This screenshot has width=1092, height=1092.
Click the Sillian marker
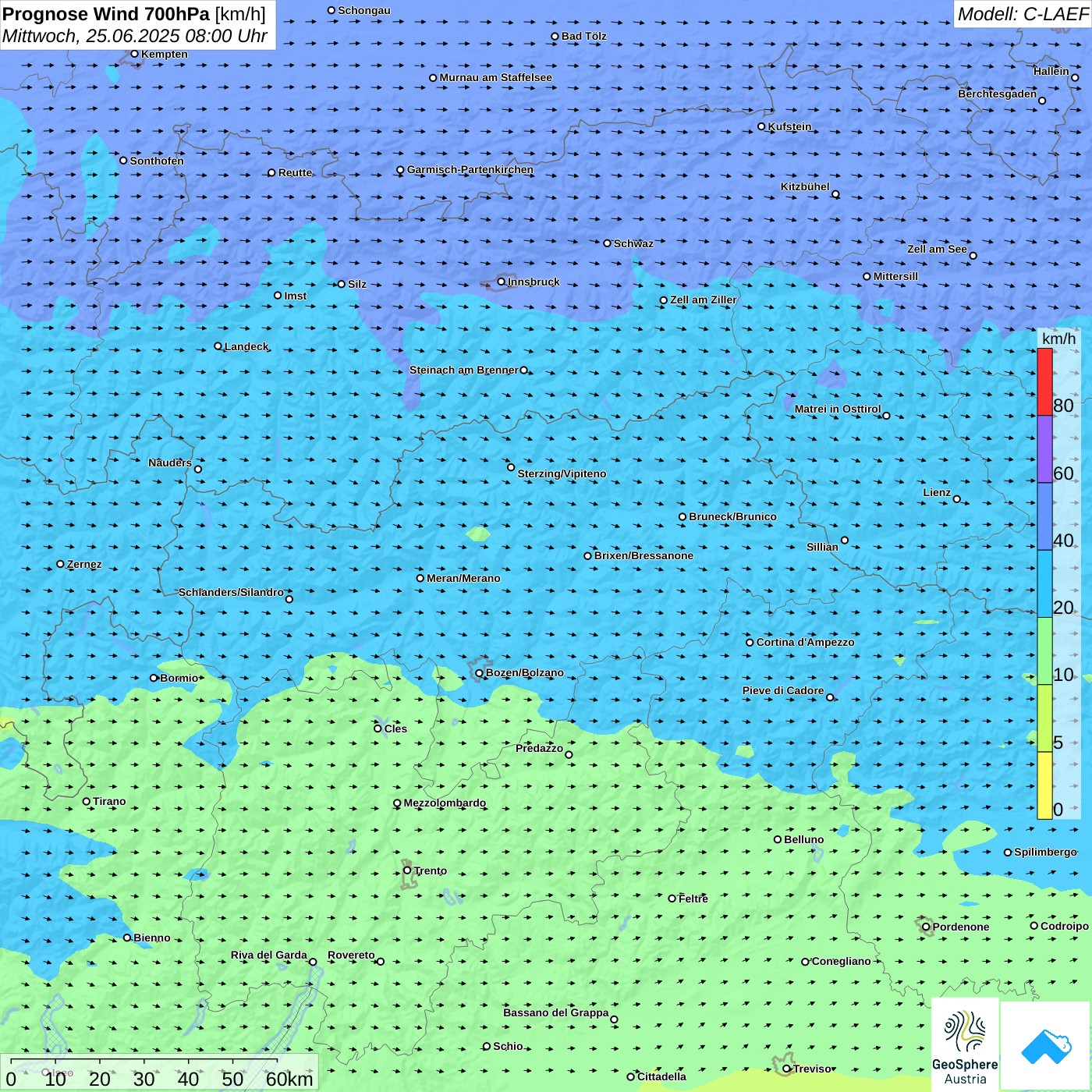pos(845,540)
